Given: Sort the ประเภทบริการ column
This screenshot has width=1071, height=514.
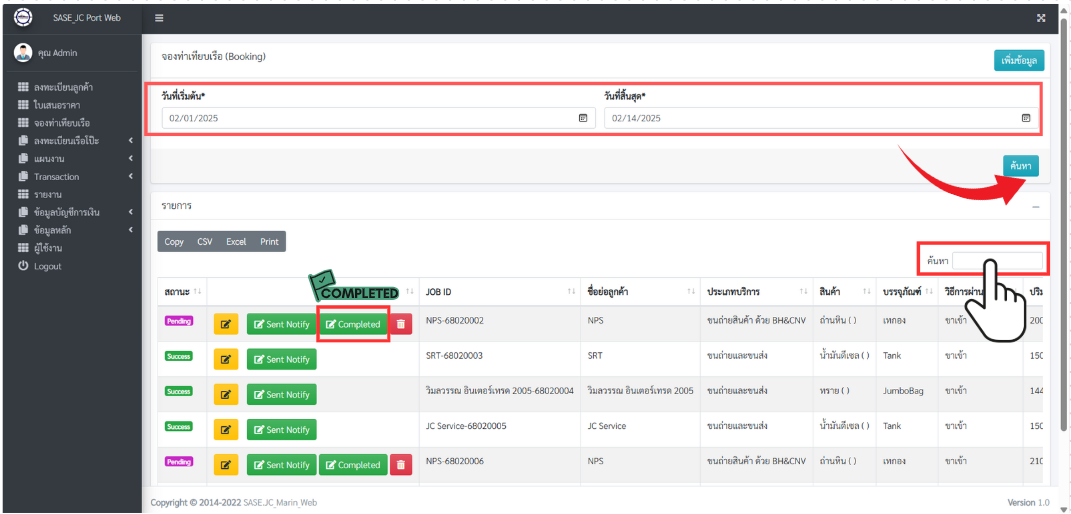Looking at the screenshot, I should click(x=803, y=292).
